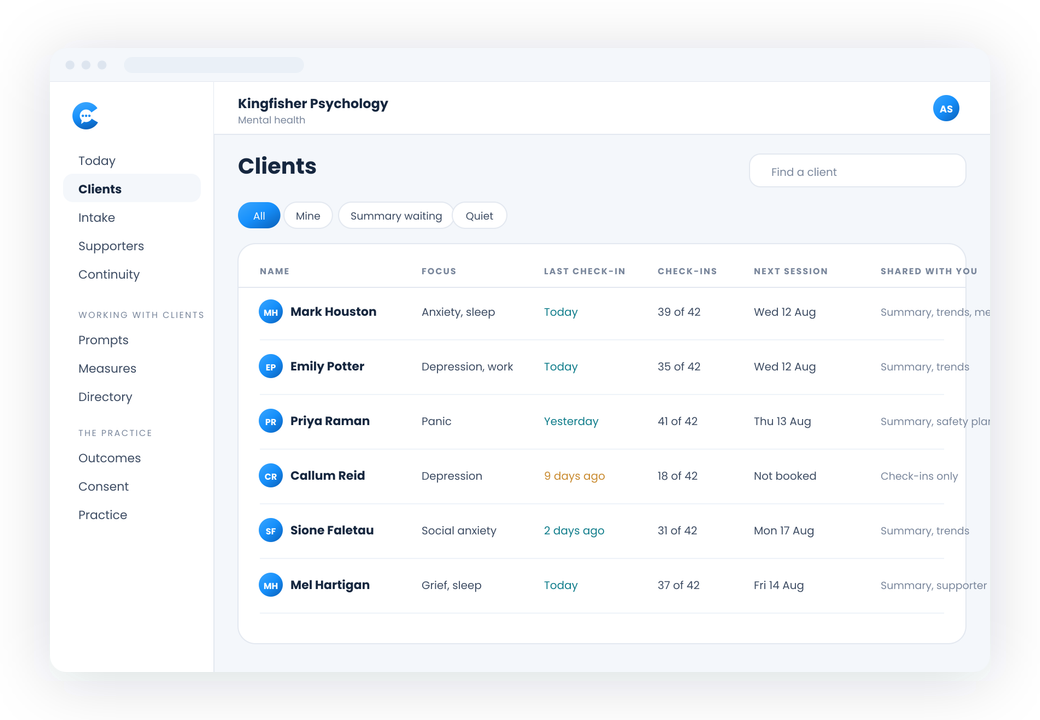Image resolution: width=1040 pixels, height=720 pixels.
Task: Select Priya Raman's PR avatar
Action: click(271, 421)
